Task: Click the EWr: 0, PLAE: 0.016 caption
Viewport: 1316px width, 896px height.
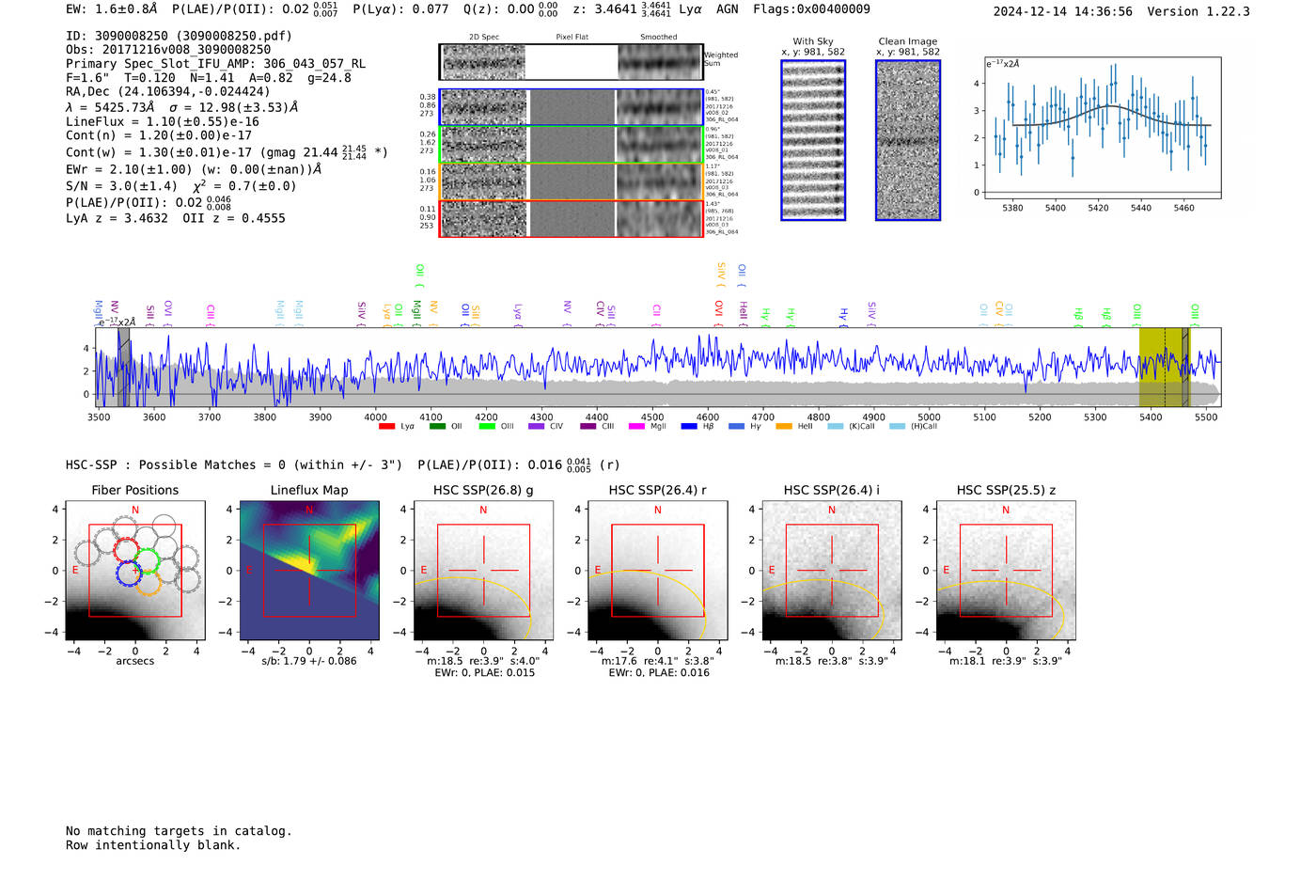Action: 659,673
